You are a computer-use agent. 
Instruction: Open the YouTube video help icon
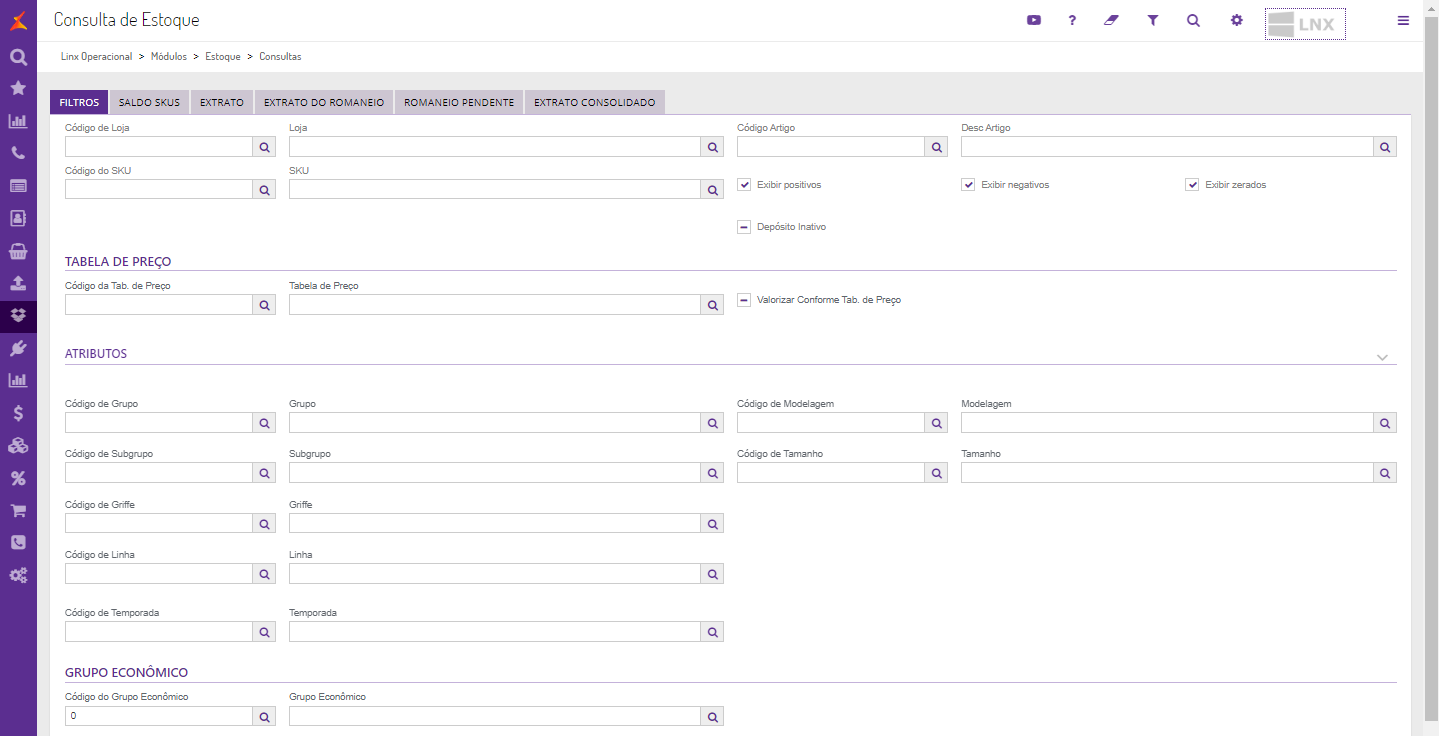point(1034,20)
